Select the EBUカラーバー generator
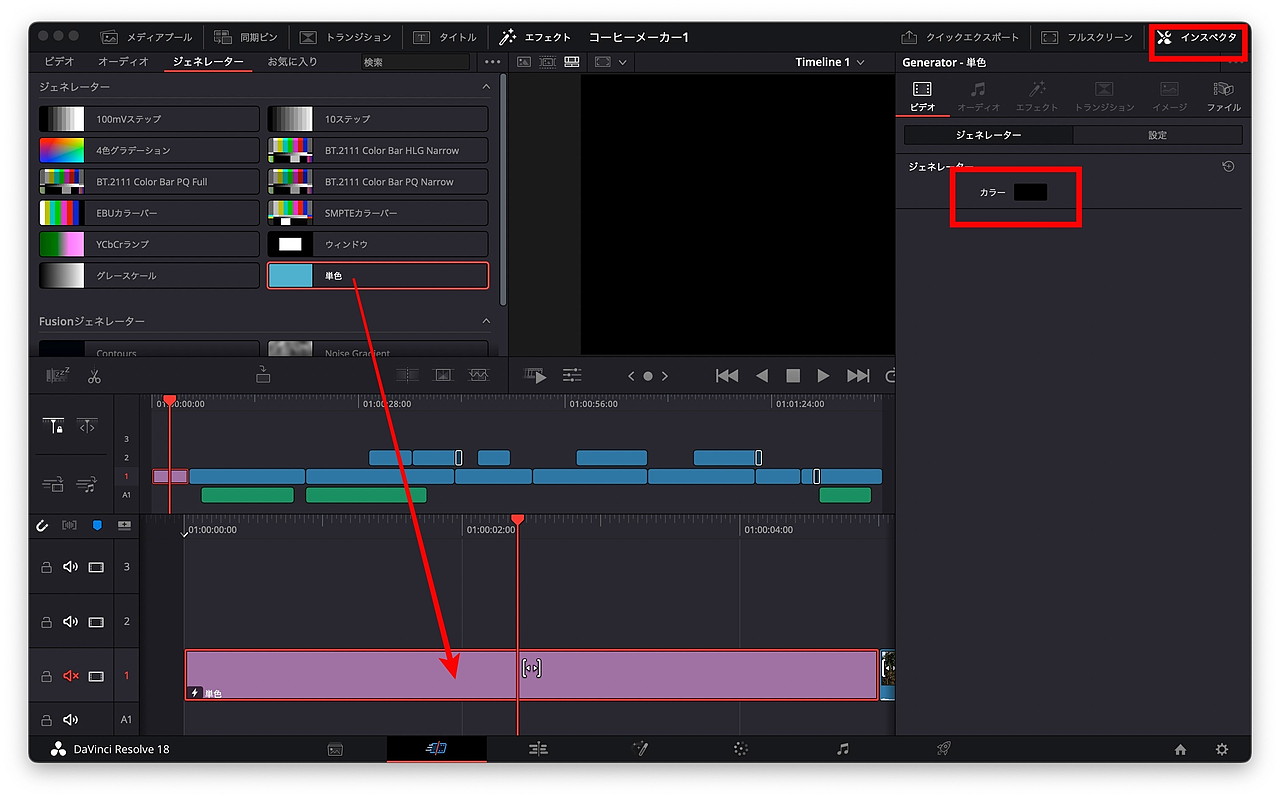This screenshot has width=1280, height=798. [149, 213]
